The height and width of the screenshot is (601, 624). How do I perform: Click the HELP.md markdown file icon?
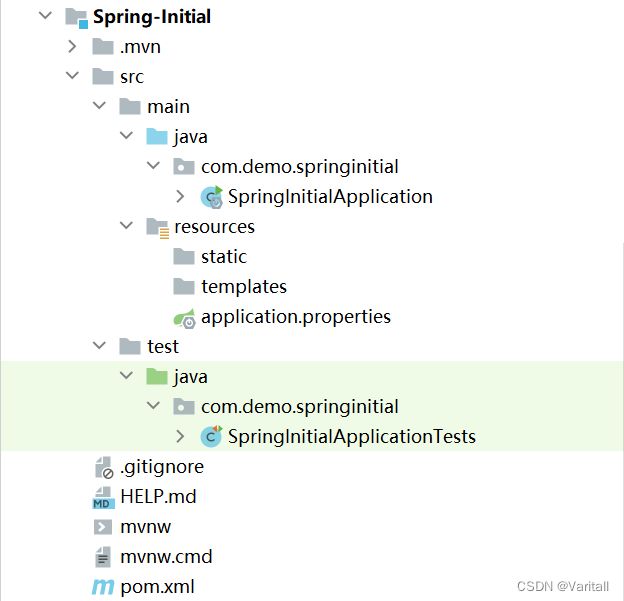pos(103,497)
